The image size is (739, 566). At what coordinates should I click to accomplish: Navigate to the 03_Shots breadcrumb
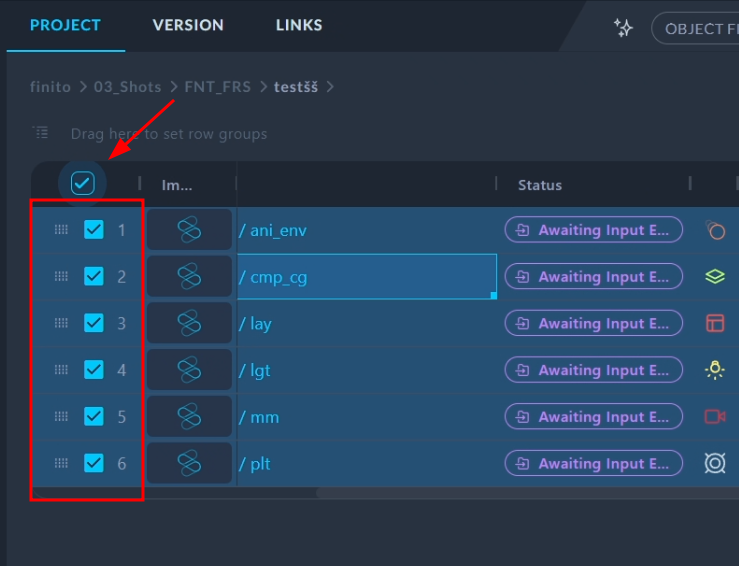pyautogui.click(x=127, y=87)
